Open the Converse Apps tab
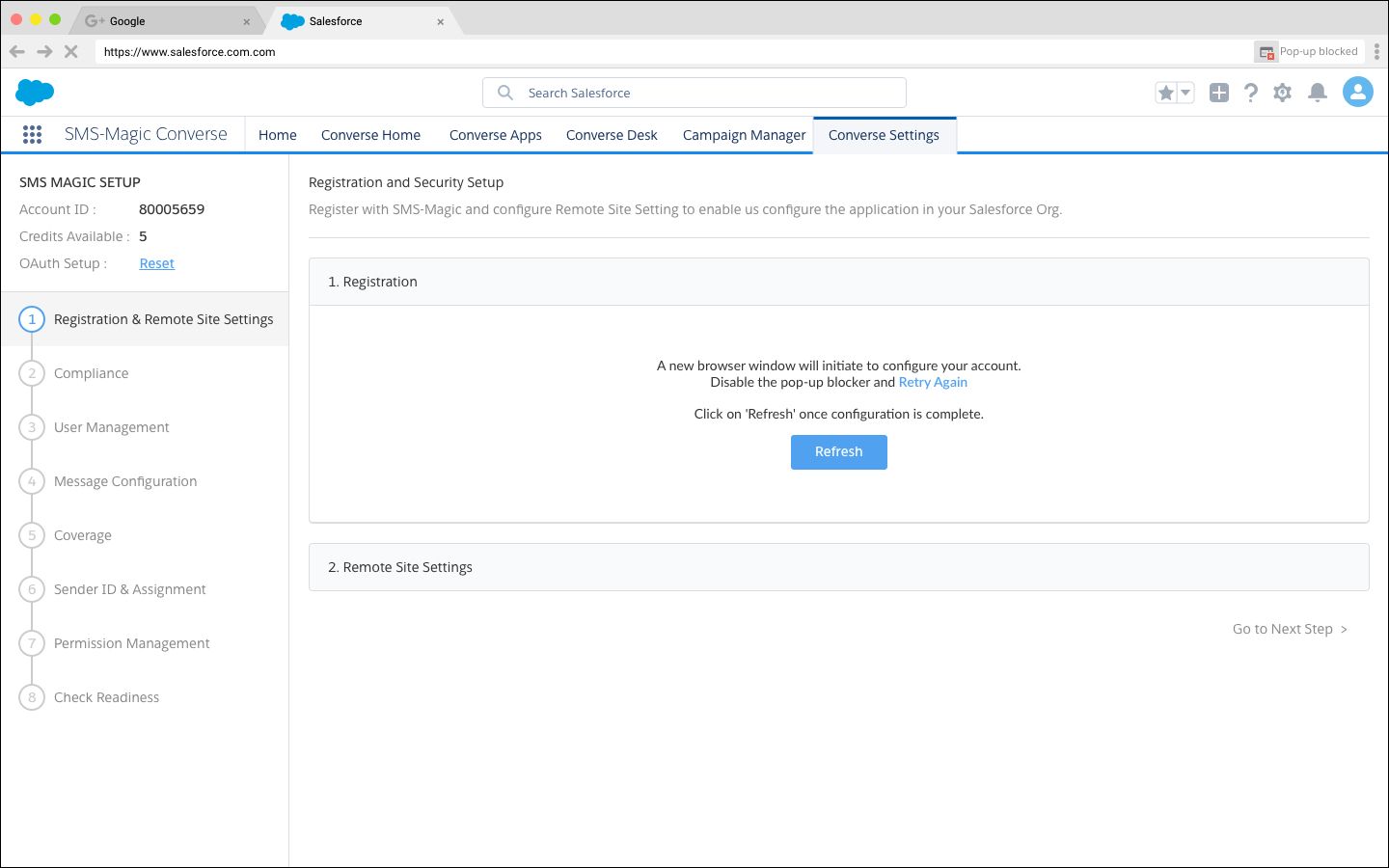 (x=496, y=135)
